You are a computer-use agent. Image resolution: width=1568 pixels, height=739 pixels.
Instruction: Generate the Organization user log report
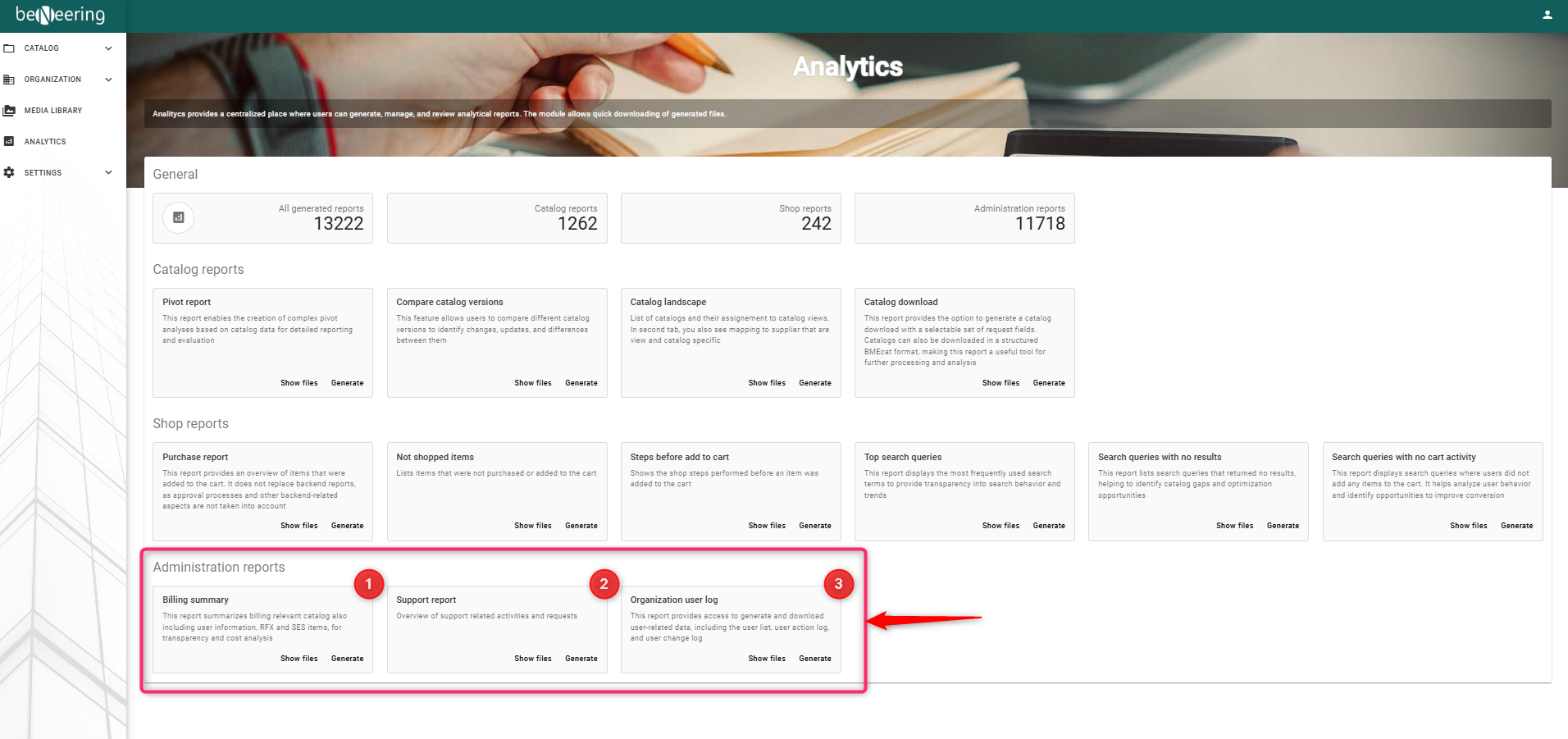point(814,659)
